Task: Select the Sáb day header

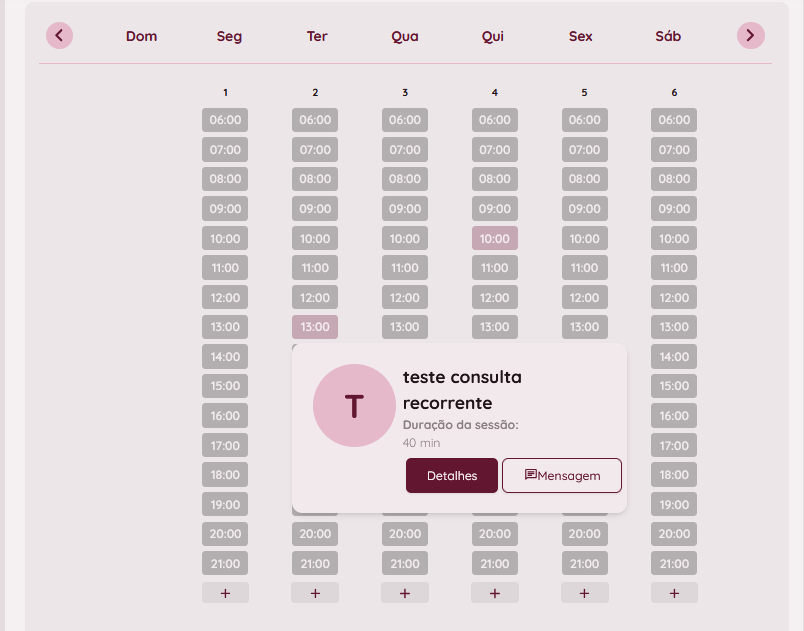Action: pos(668,37)
